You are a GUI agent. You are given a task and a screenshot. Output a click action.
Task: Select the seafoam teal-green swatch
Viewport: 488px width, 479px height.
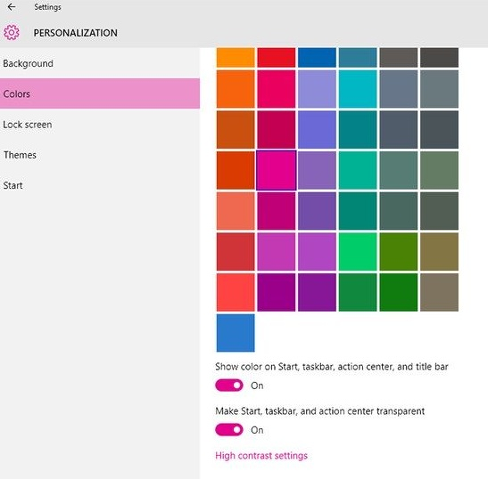pyautogui.click(x=358, y=170)
